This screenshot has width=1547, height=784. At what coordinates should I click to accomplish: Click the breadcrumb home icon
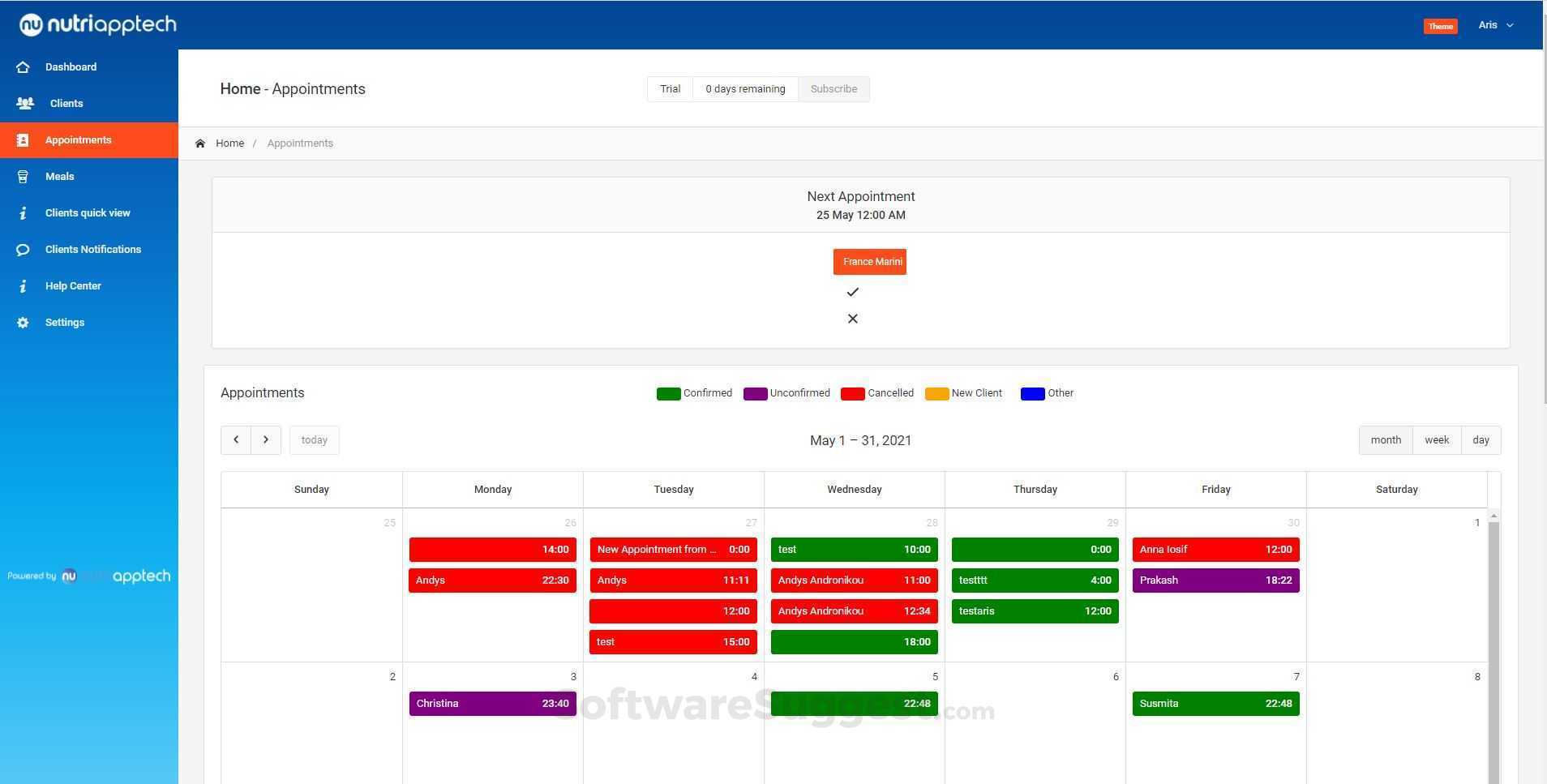200,144
